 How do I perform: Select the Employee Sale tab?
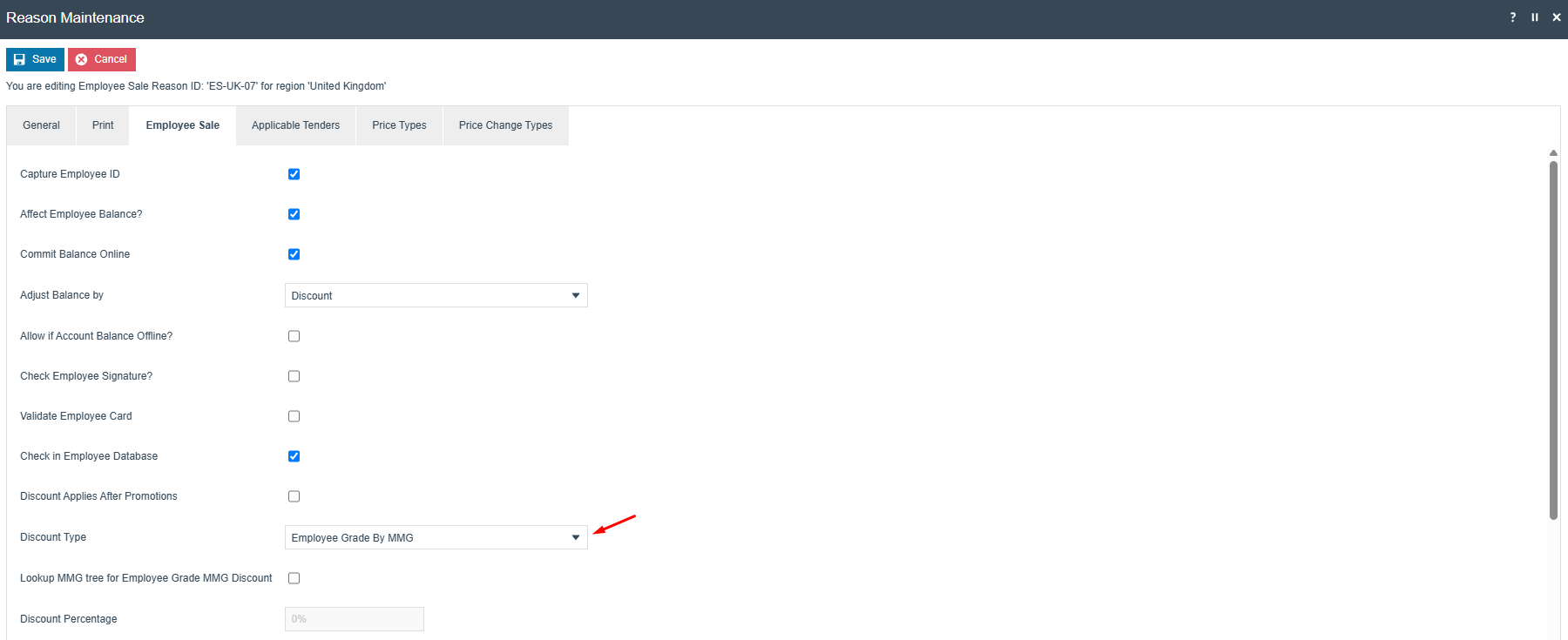(x=183, y=125)
